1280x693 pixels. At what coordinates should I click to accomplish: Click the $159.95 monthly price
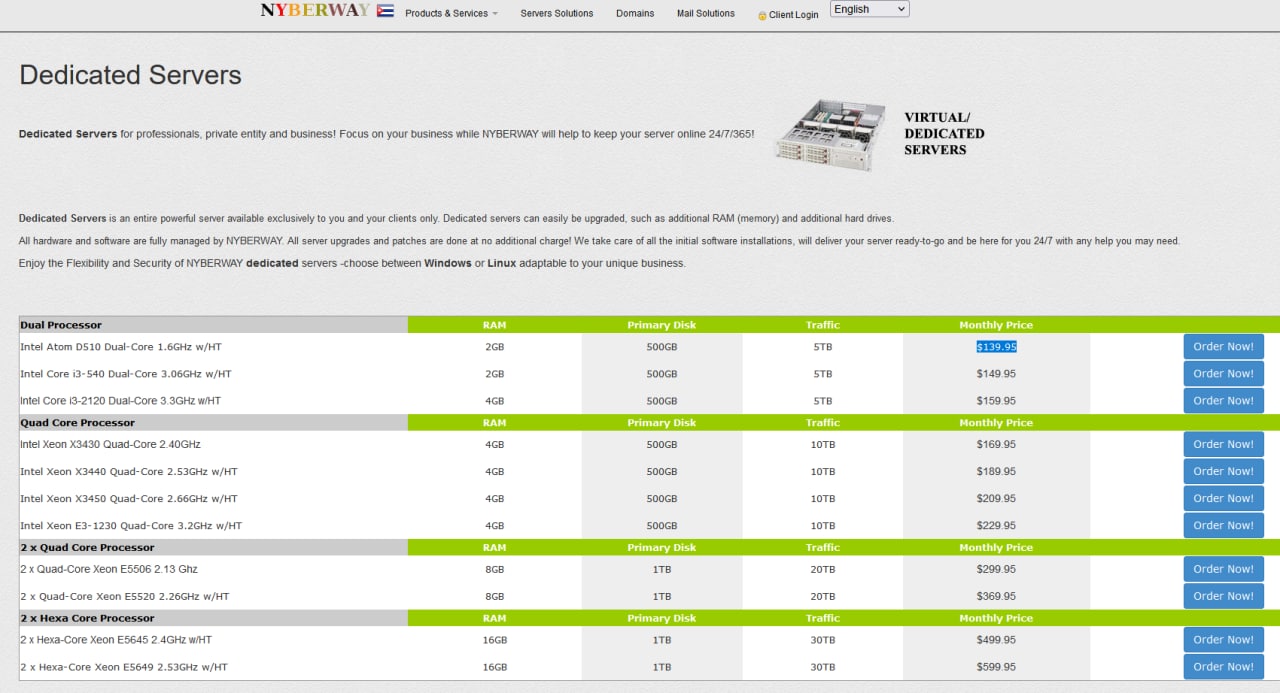tap(996, 401)
